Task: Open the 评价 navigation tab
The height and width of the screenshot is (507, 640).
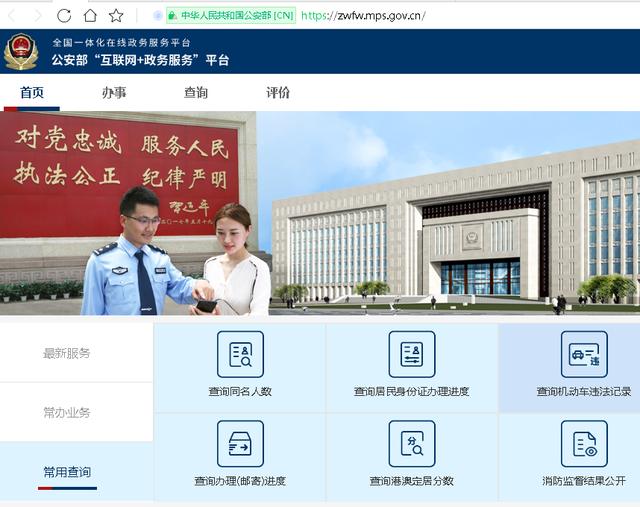Action: point(278,93)
